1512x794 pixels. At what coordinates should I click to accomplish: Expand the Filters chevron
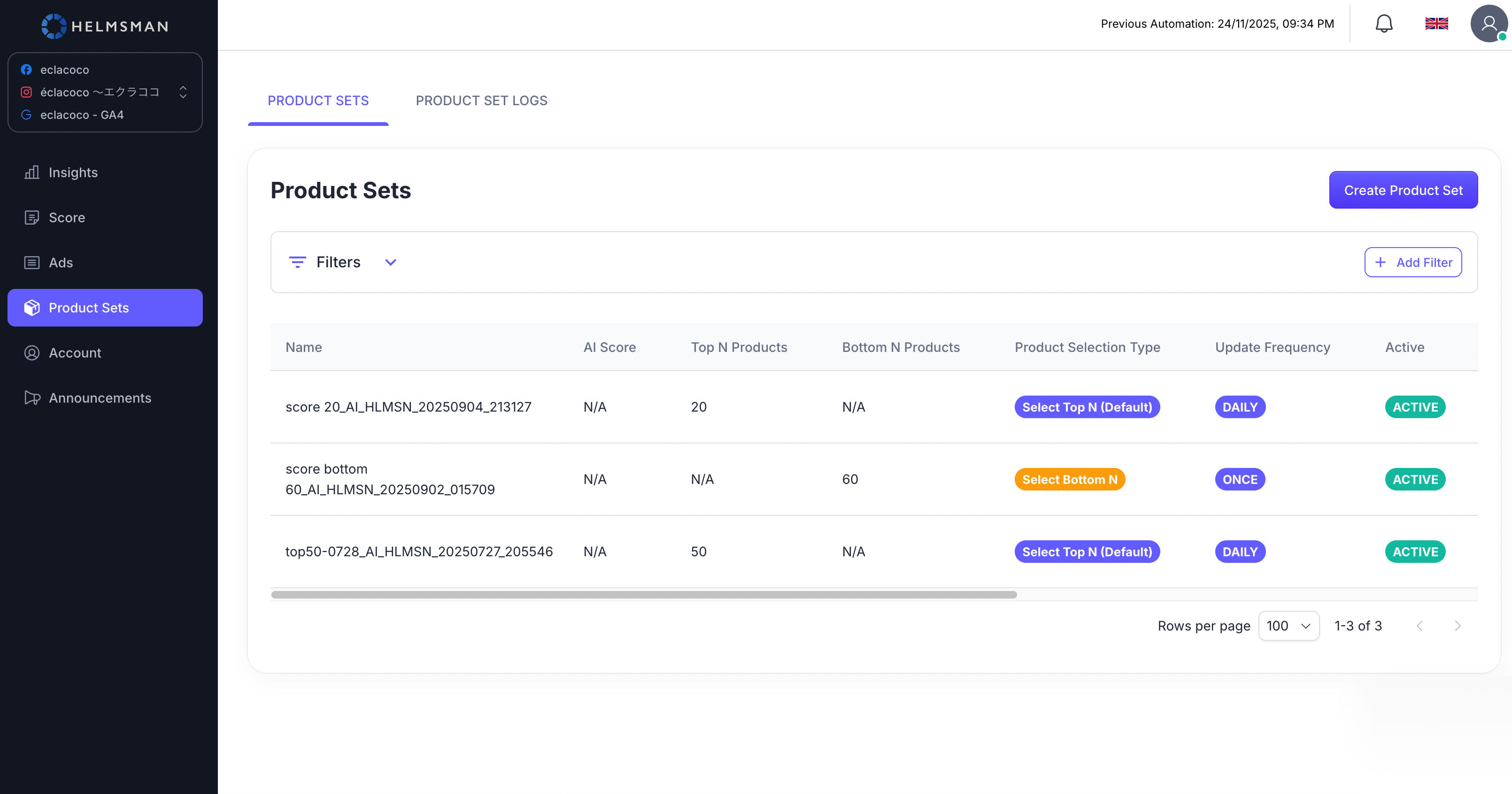click(x=390, y=262)
